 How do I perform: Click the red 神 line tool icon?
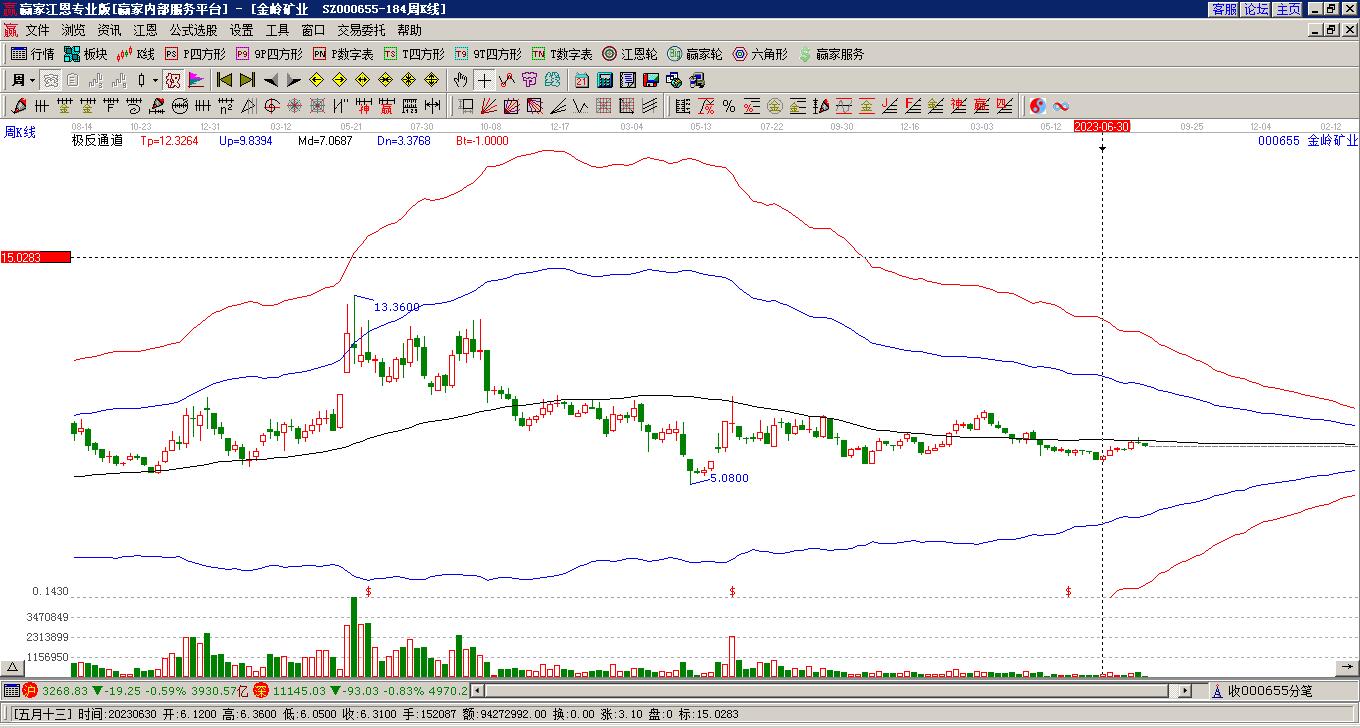(363, 106)
